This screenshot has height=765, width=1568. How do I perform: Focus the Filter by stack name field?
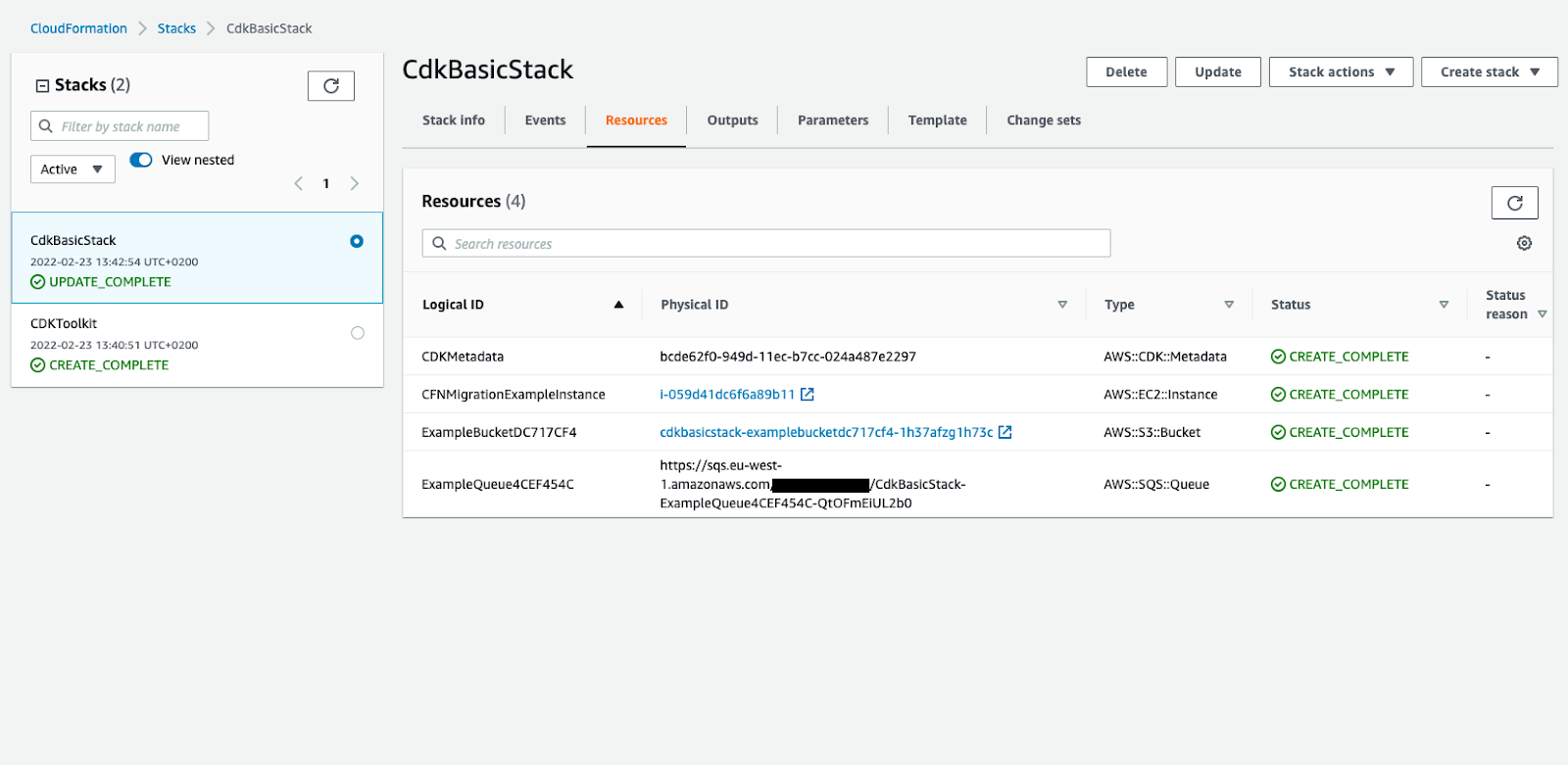120,126
